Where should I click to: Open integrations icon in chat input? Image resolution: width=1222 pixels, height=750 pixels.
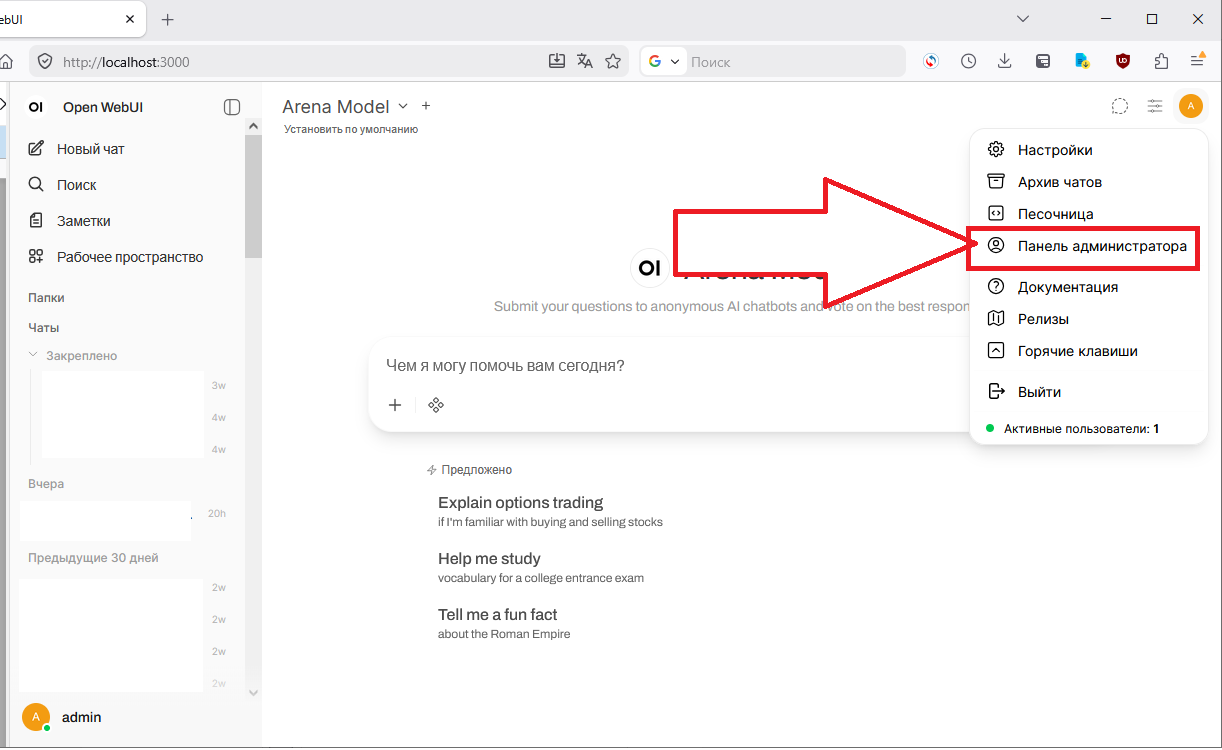(x=436, y=405)
